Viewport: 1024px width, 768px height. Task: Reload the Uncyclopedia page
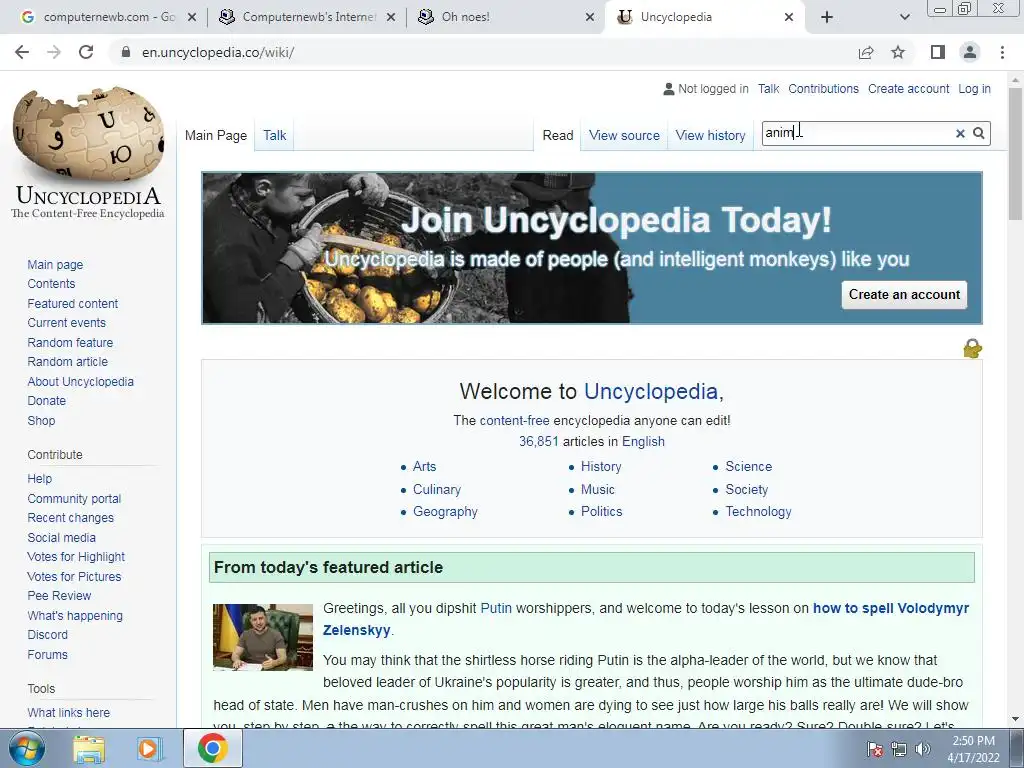86,52
